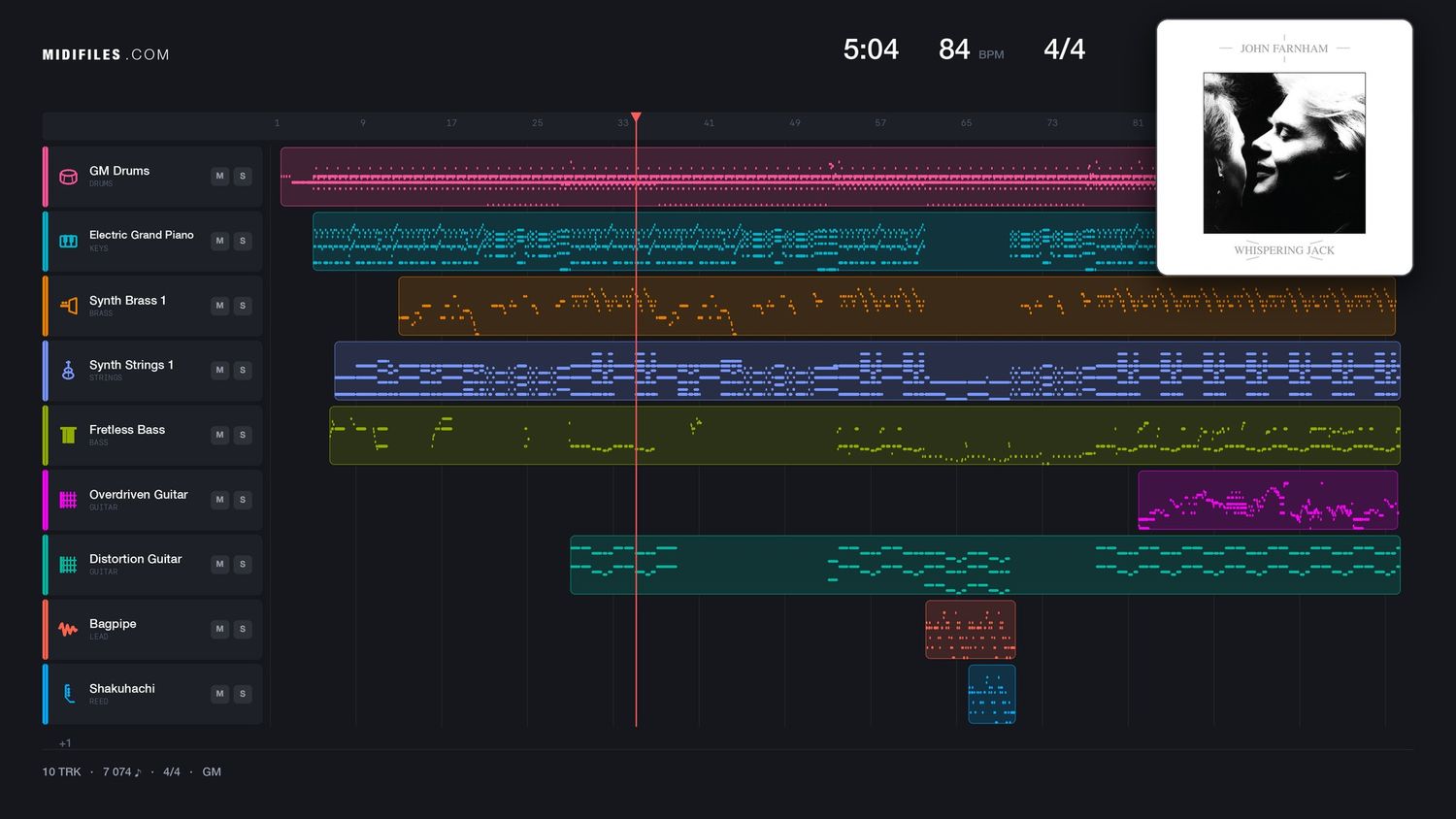Viewport: 1456px width, 819px height.
Task: Solo the GM Drums track
Action: (x=243, y=177)
